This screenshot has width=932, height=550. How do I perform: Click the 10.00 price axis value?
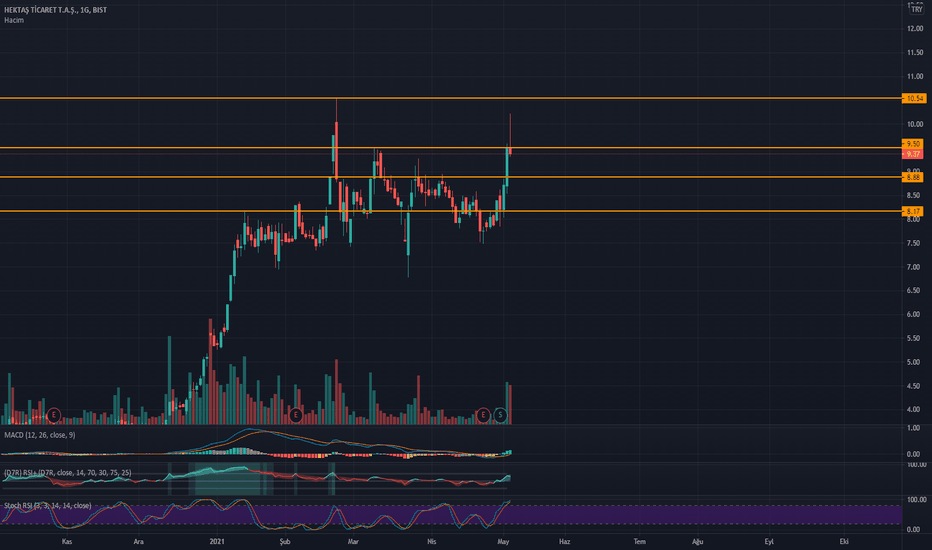[915, 124]
